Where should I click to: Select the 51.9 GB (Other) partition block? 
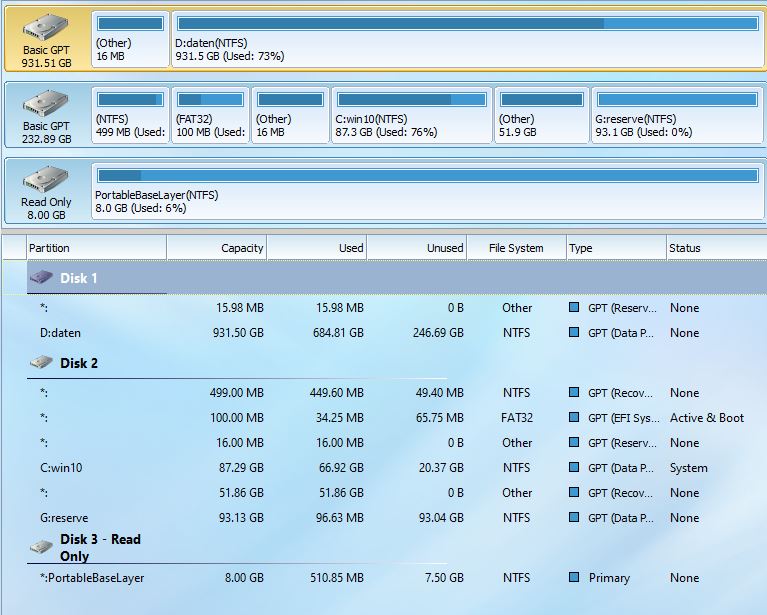coord(542,115)
